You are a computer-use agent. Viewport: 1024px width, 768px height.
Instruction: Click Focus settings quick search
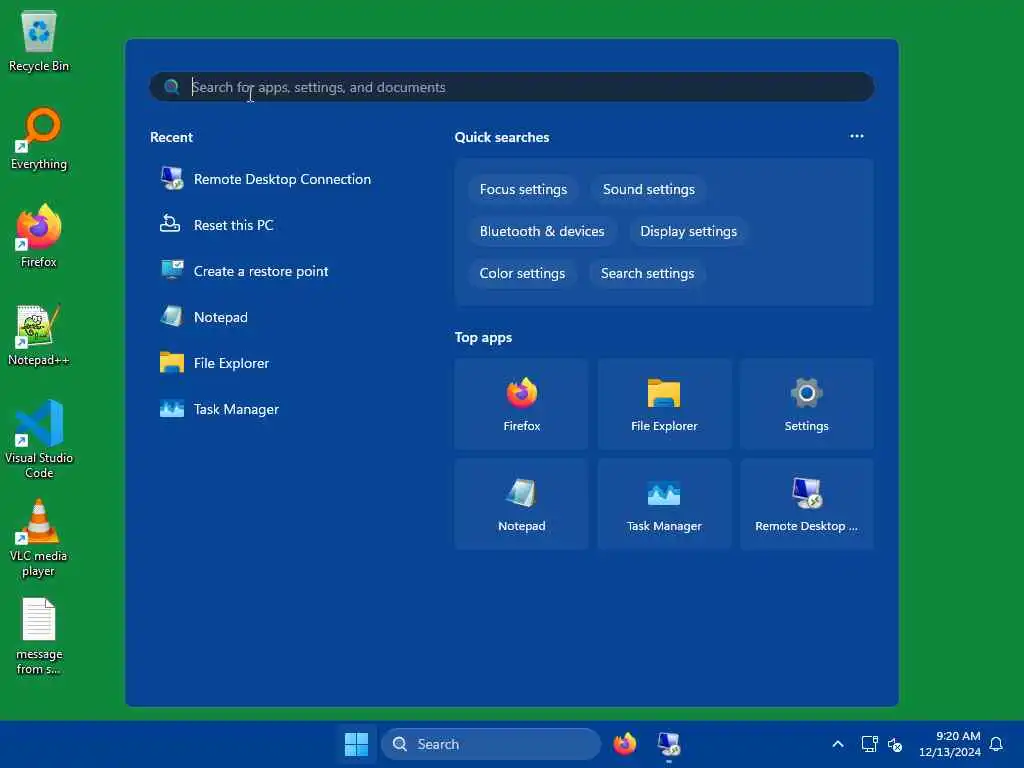tap(523, 189)
